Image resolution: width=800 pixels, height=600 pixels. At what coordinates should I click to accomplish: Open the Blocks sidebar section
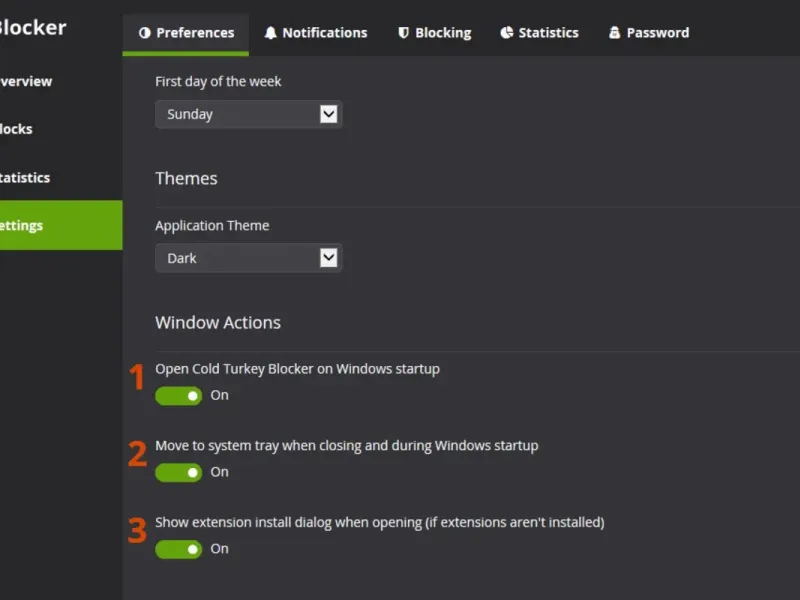tap(17, 129)
